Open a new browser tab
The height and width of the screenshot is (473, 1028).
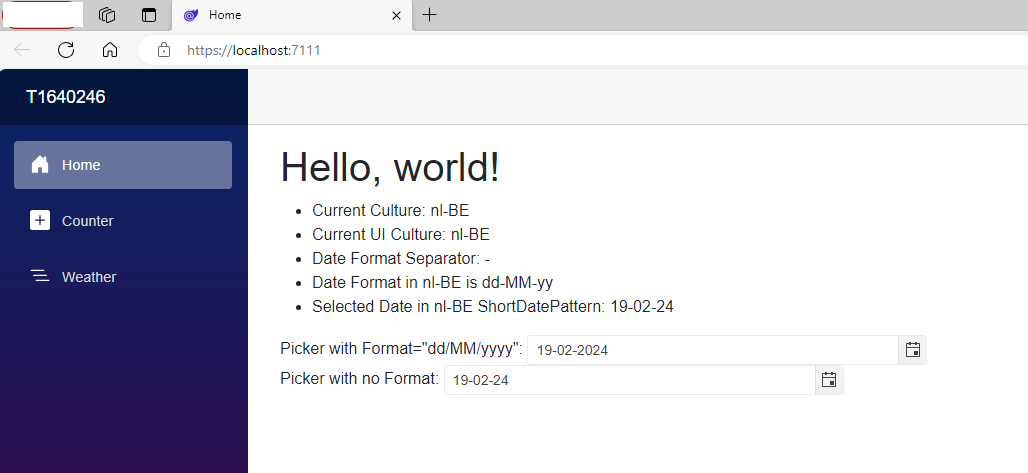click(x=429, y=15)
